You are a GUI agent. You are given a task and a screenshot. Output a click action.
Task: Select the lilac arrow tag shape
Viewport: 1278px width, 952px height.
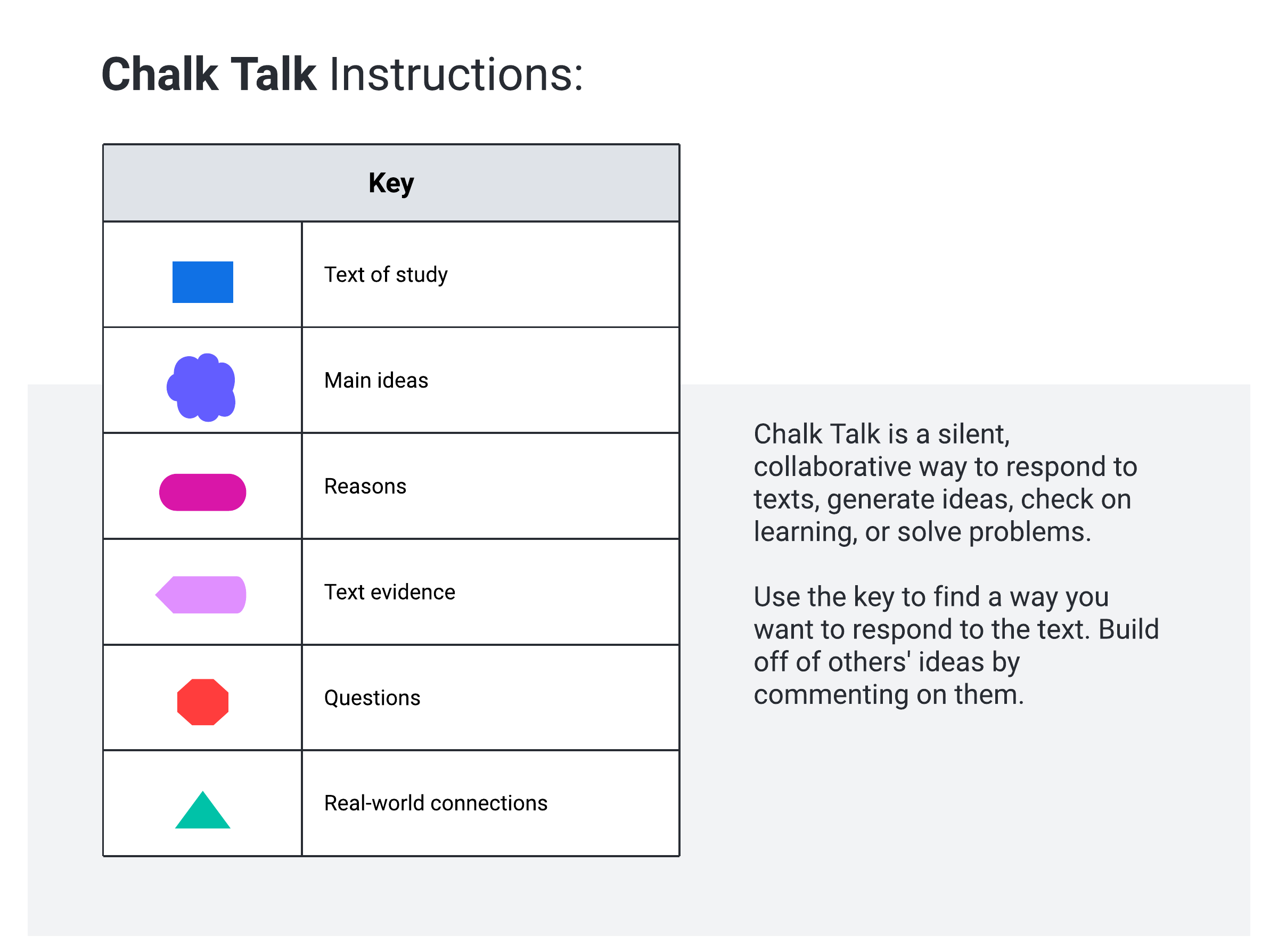coord(201,595)
